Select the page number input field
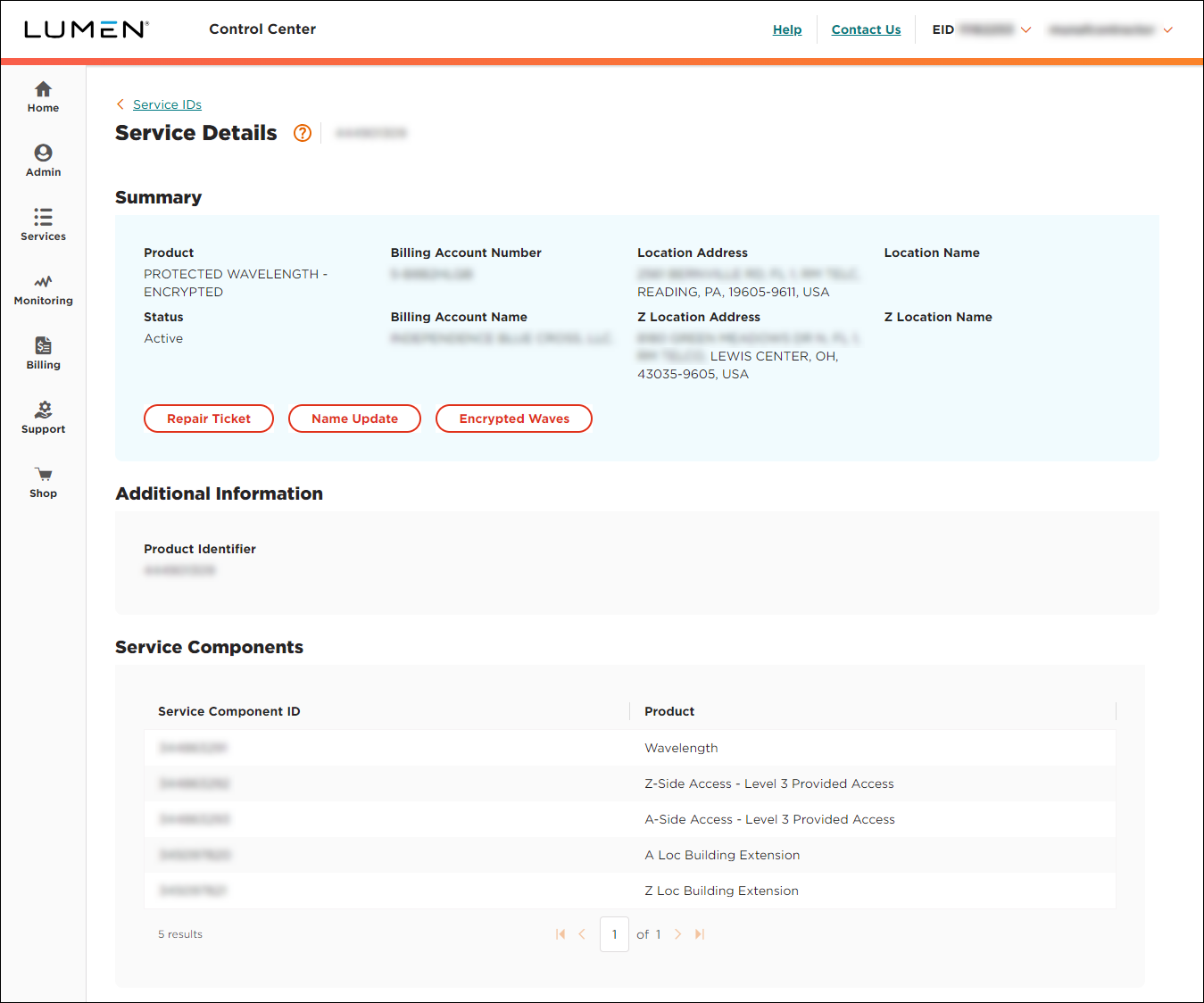 click(x=614, y=933)
